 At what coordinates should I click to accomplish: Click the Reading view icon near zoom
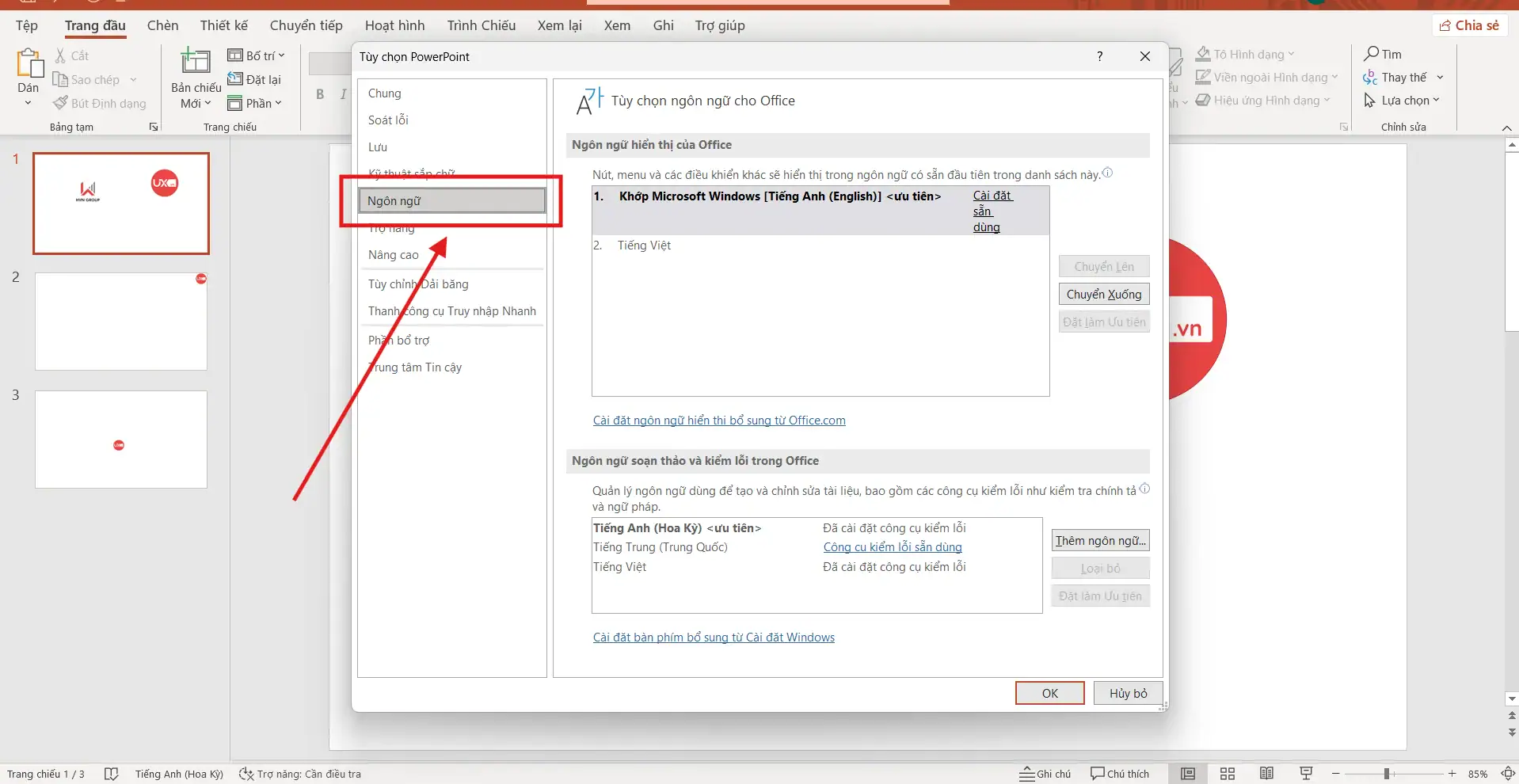tap(1266, 774)
